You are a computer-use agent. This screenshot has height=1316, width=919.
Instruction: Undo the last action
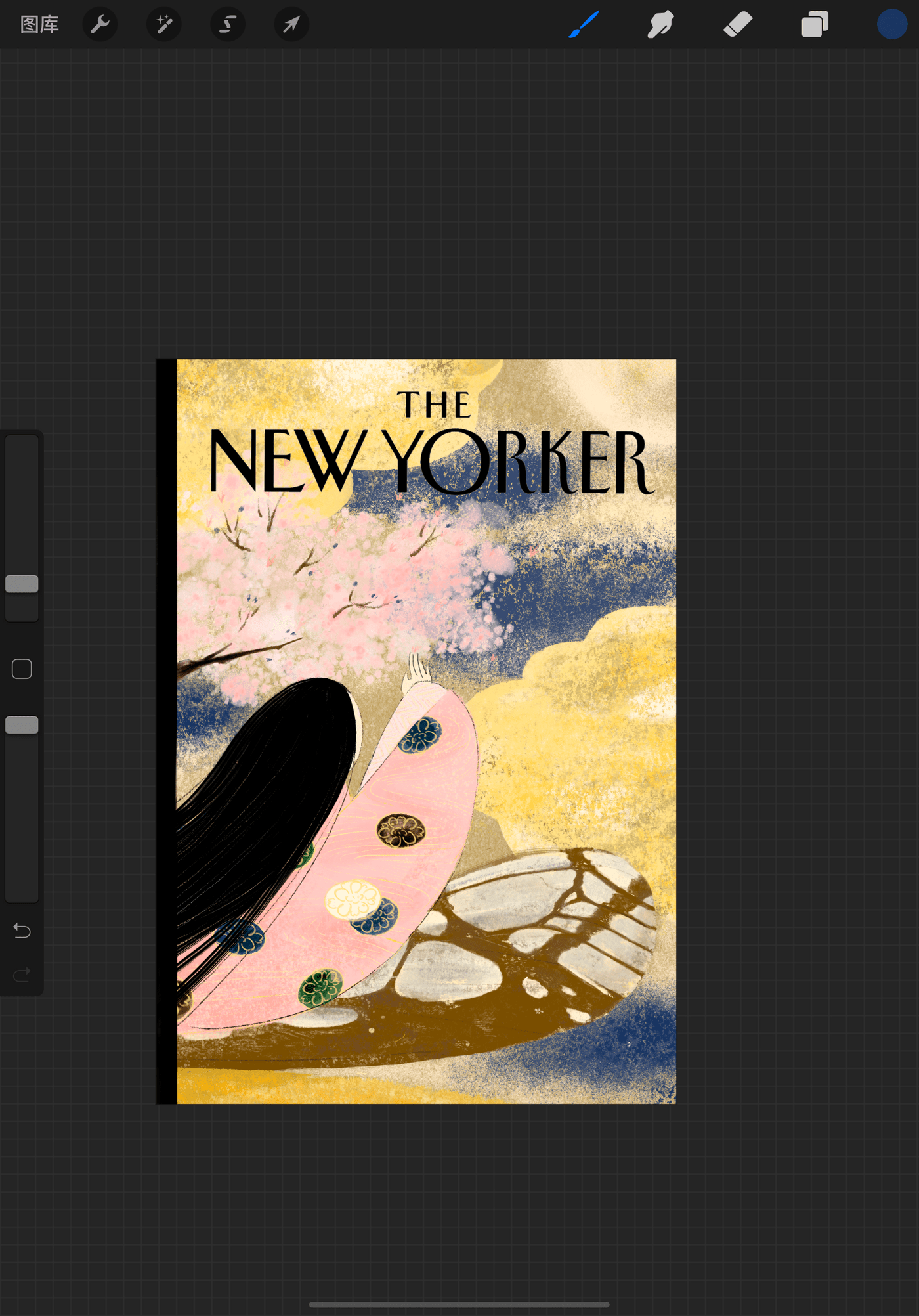click(x=22, y=931)
